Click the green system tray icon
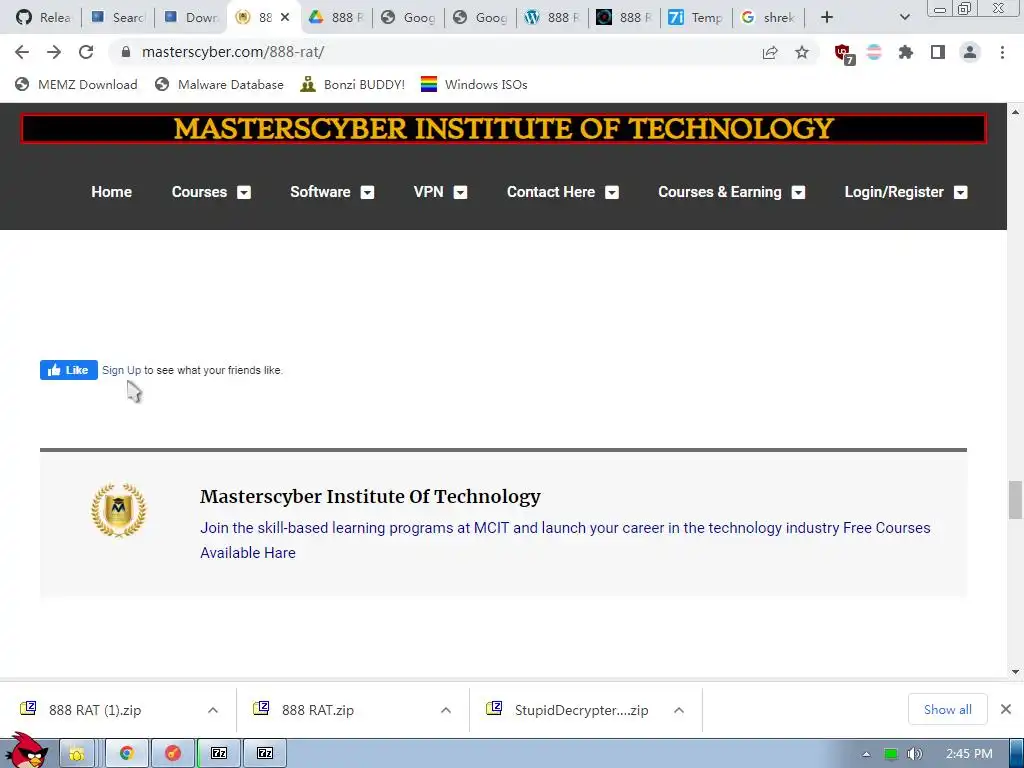 point(890,754)
